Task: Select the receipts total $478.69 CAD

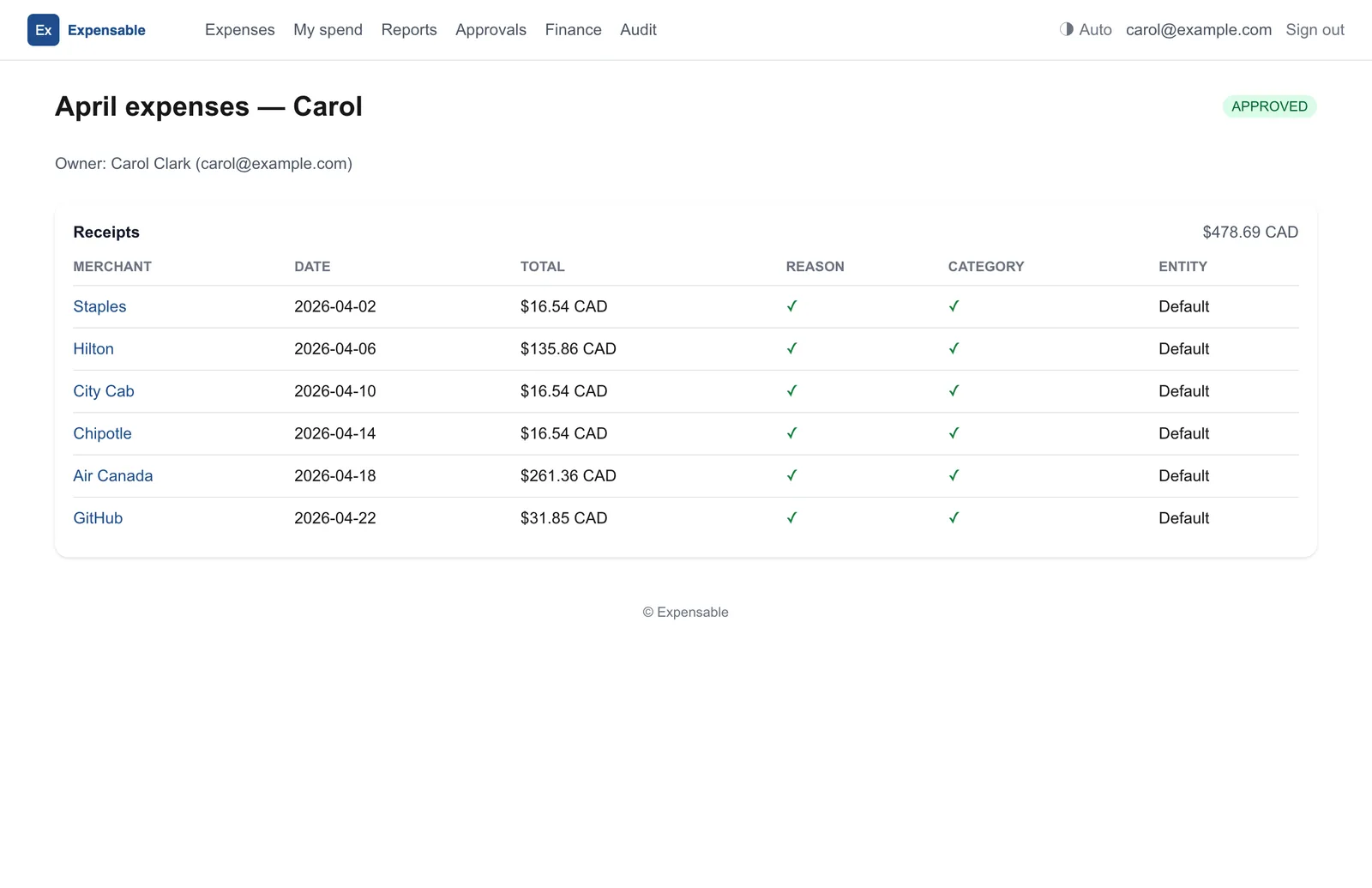Action: click(1250, 233)
